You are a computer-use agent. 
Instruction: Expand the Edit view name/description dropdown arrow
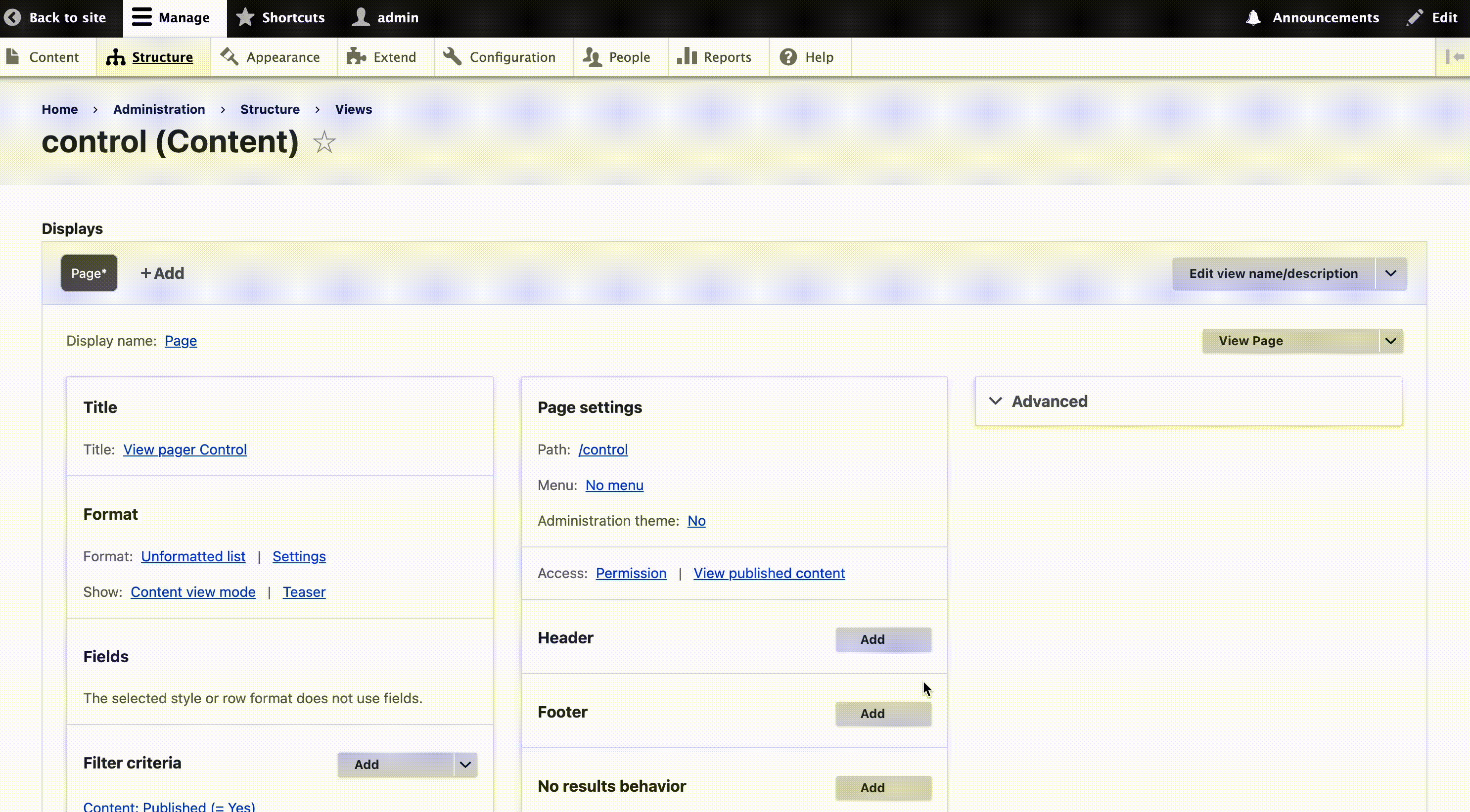click(1391, 274)
